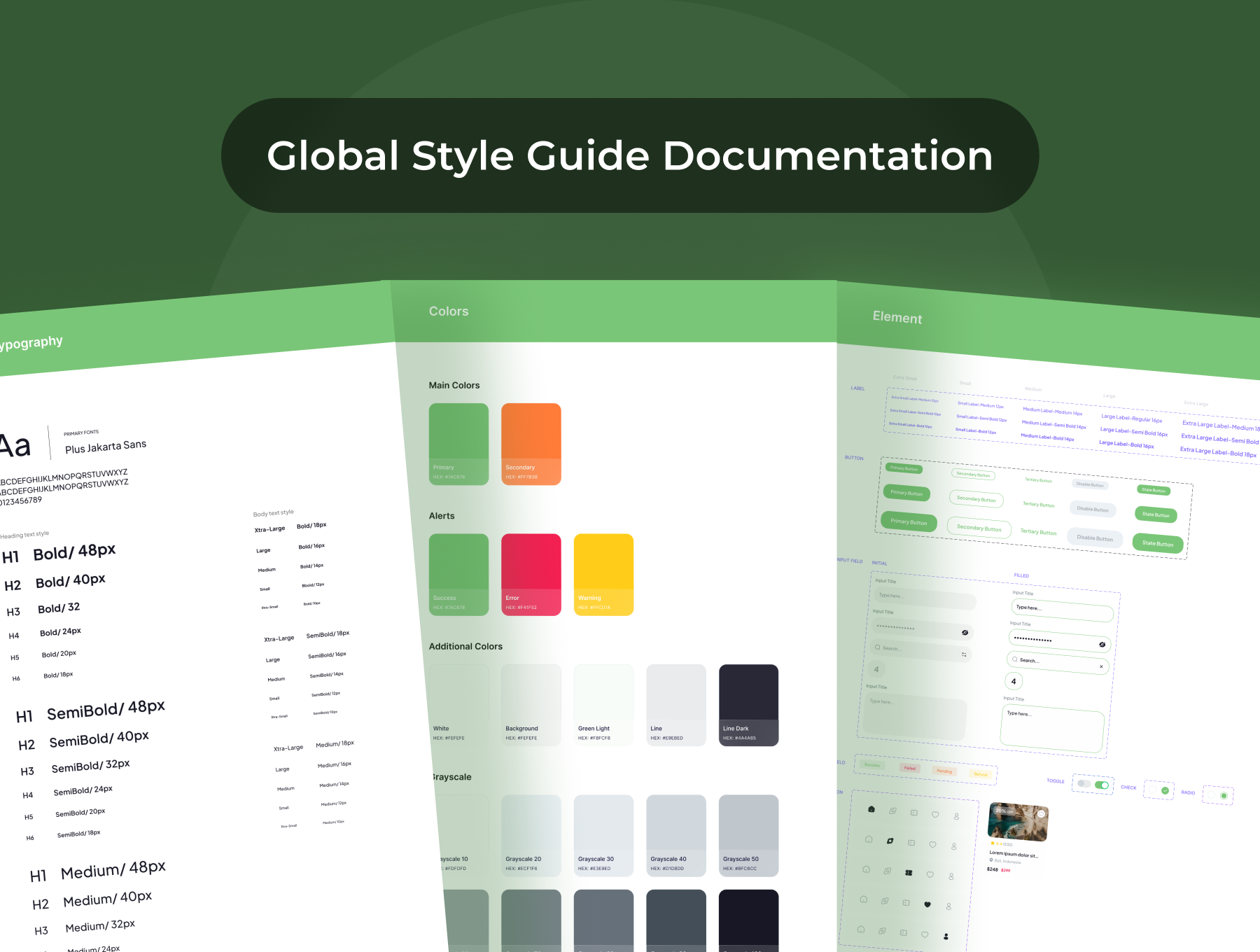
Task: Click the product card beach thumbnail
Action: click(x=1017, y=822)
